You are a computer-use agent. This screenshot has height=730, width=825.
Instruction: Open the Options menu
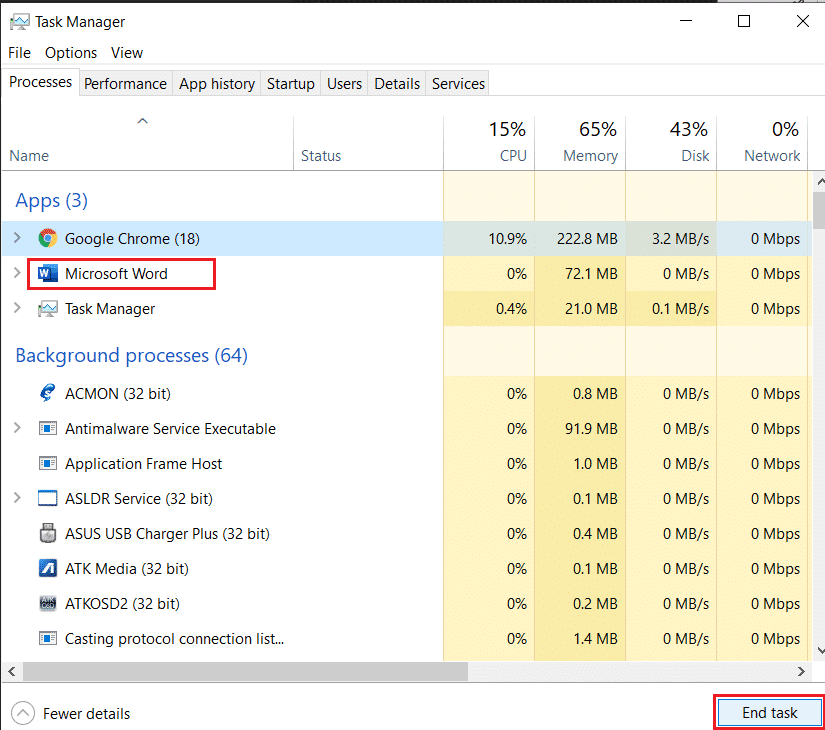pos(70,52)
